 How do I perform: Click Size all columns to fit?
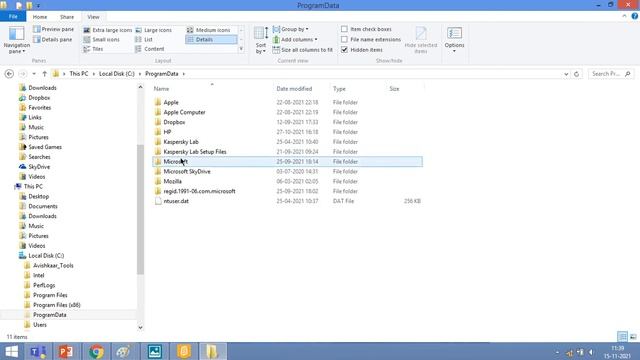point(302,50)
